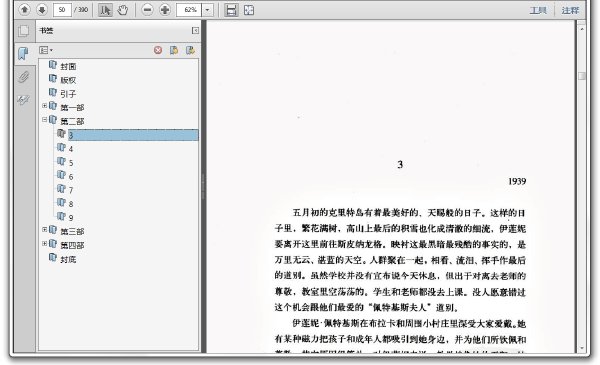600x365 pixels.
Task: Open the zoom level dropdown arrow
Action: [207, 10]
